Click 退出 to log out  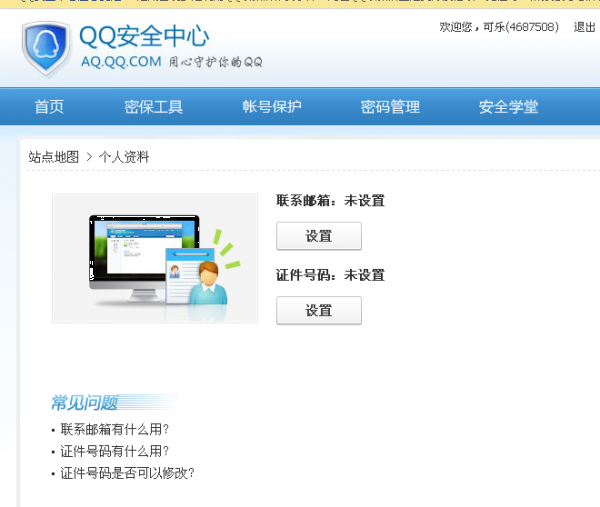click(584, 27)
